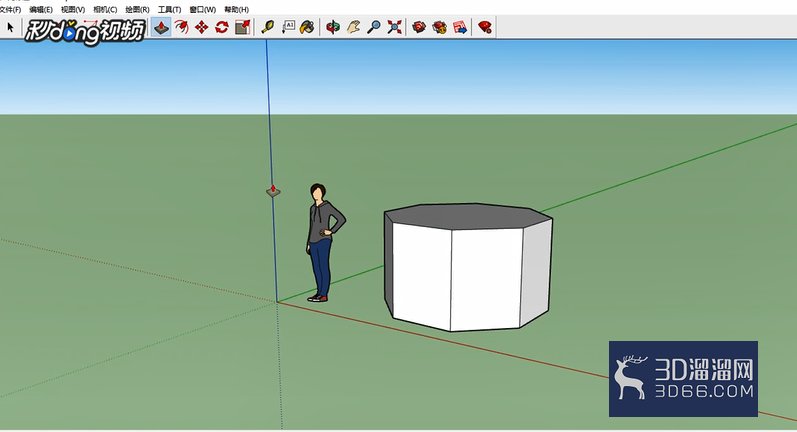Screen dimensions: 797x432
Task: Pick the Zoom magnifier tool
Action: tap(374, 27)
